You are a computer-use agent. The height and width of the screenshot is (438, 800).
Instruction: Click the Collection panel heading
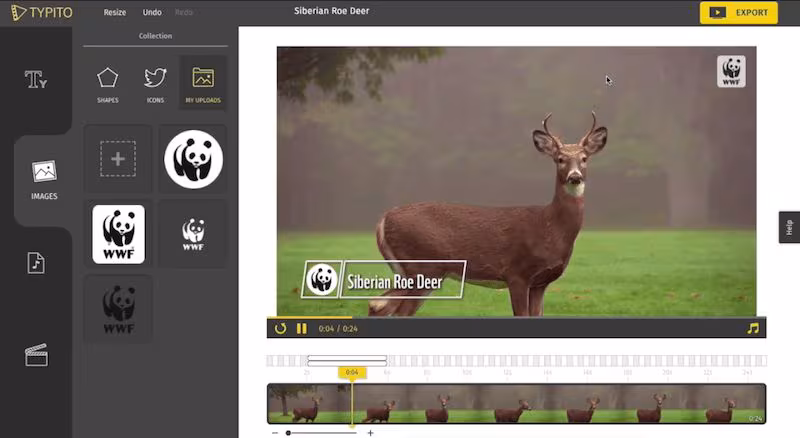(x=155, y=36)
